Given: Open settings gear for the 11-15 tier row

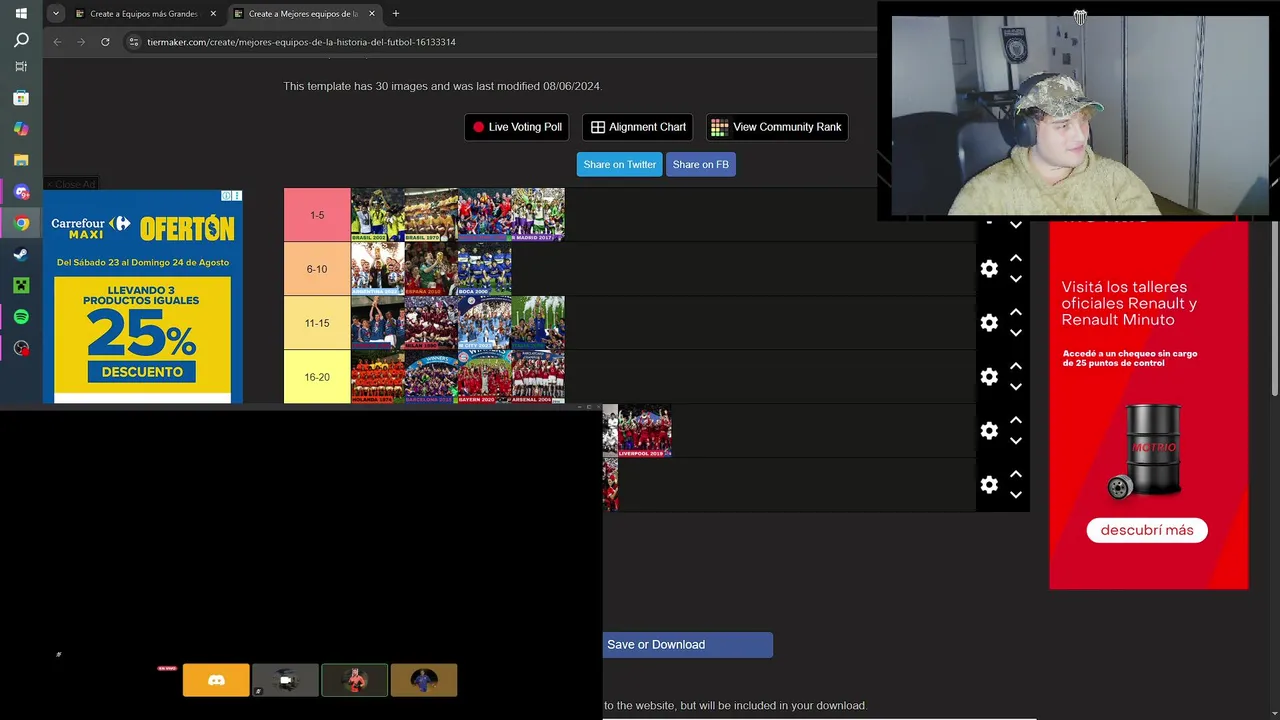Looking at the screenshot, I should tap(989, 323).
